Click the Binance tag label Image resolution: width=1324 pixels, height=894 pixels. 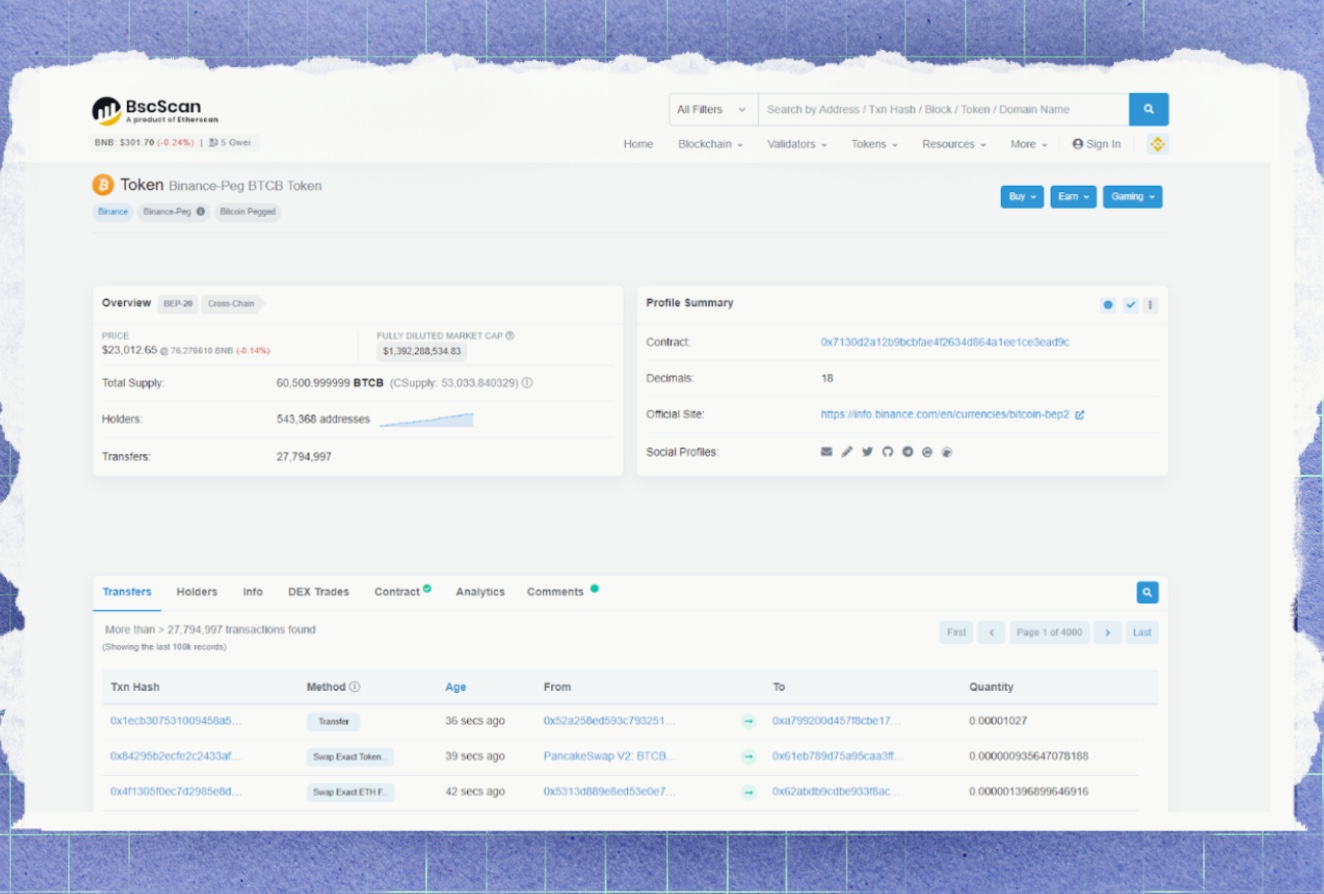[113, 212]
